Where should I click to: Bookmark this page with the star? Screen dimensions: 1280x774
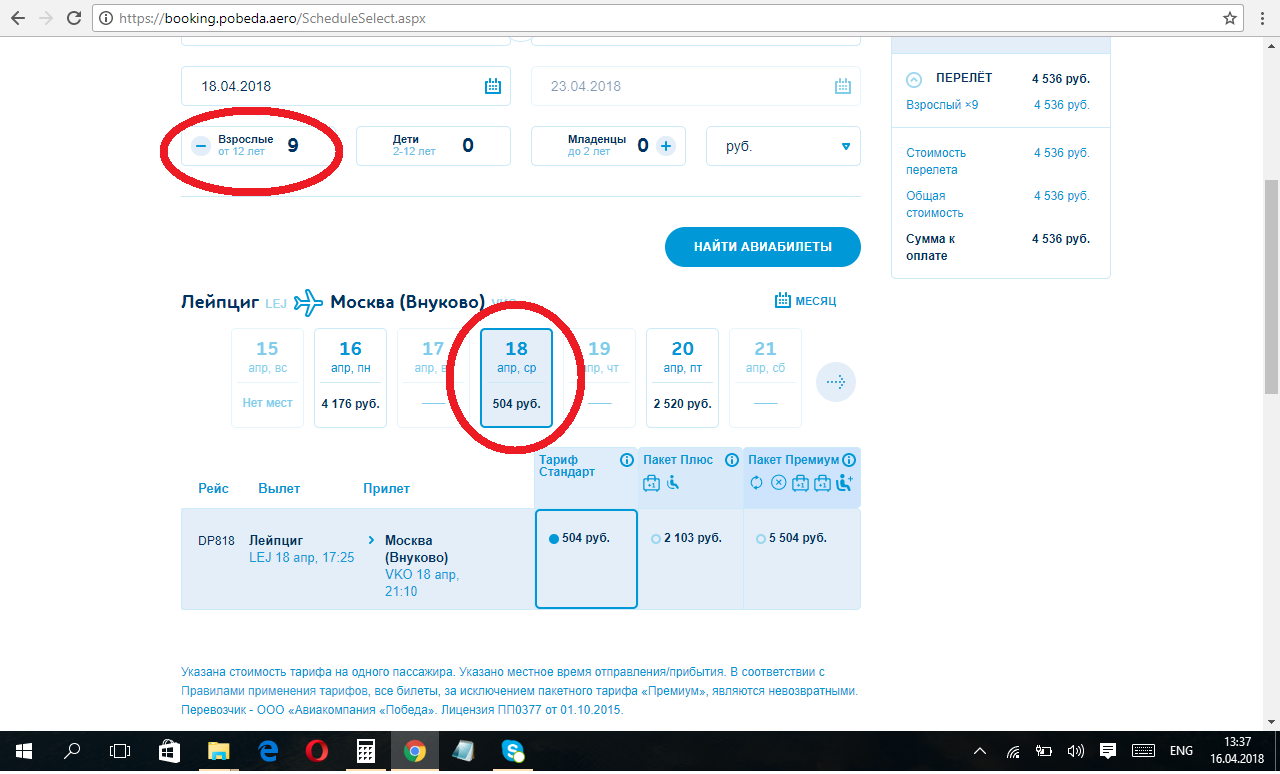tap(1230, 18)
